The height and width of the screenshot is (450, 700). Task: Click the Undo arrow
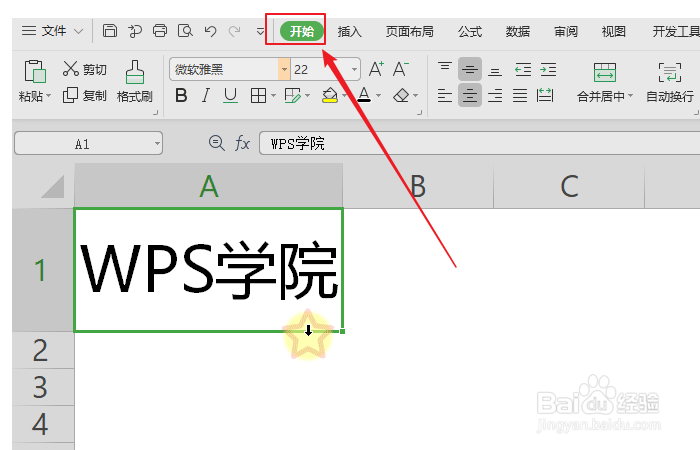click(x=210, y=31)
